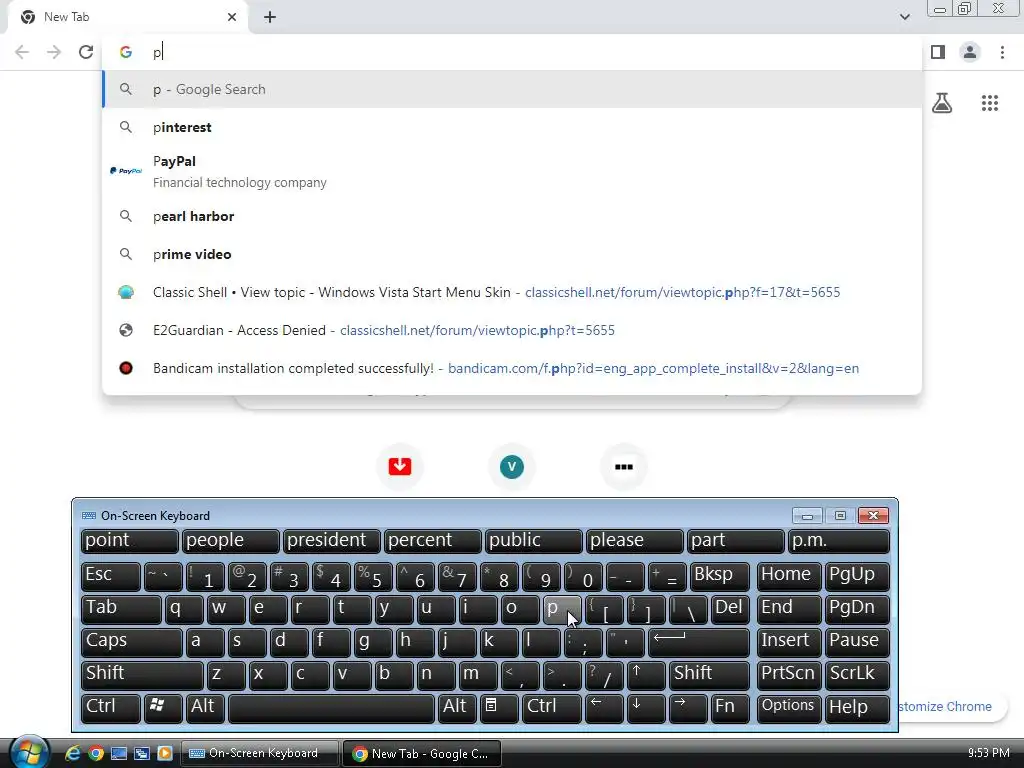Choose the pinterest suggestion

[512, 127]
